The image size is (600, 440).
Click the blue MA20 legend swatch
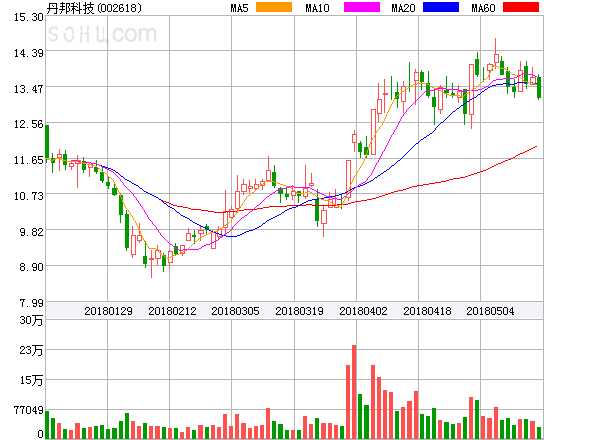coord(441,7)
